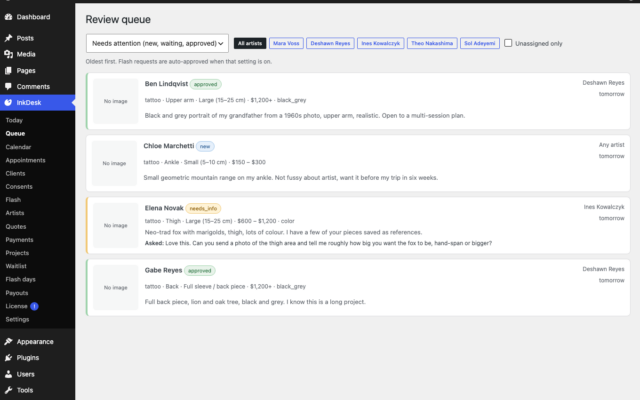Open License in the sidebar

(16, 306)
